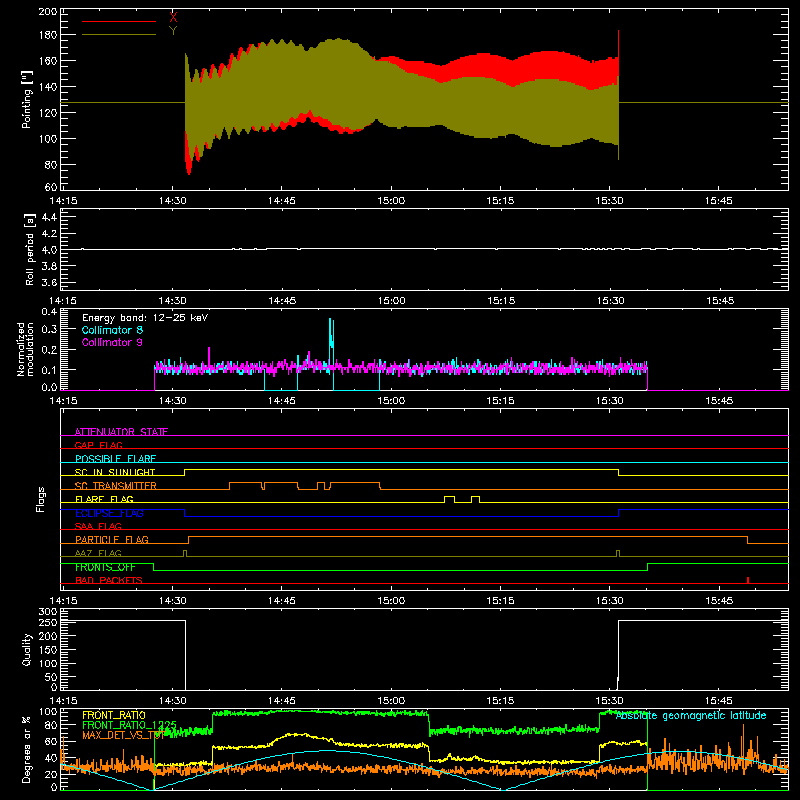Viewport: 800px width, 800px height.
Task: Click the green FRONTS_OFF label
Action: [105, 567]
